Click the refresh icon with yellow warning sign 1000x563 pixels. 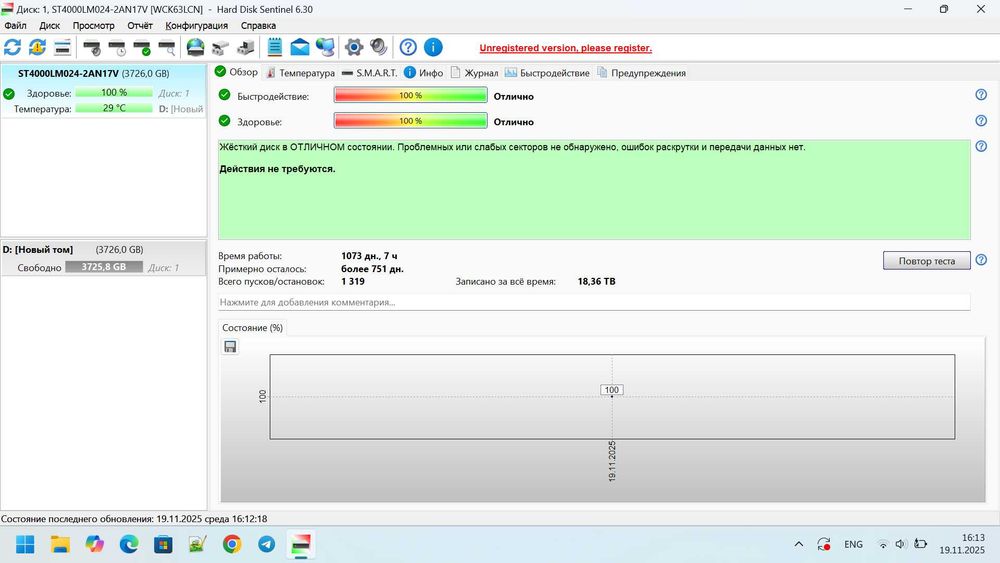click(38, 47)
